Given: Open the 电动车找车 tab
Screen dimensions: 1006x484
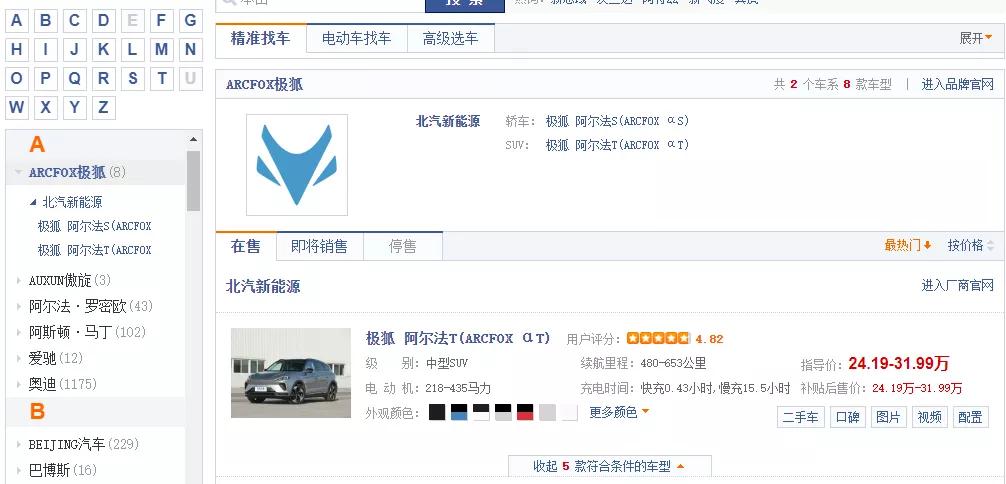Looking at the screenshot, I should [357, 39].
